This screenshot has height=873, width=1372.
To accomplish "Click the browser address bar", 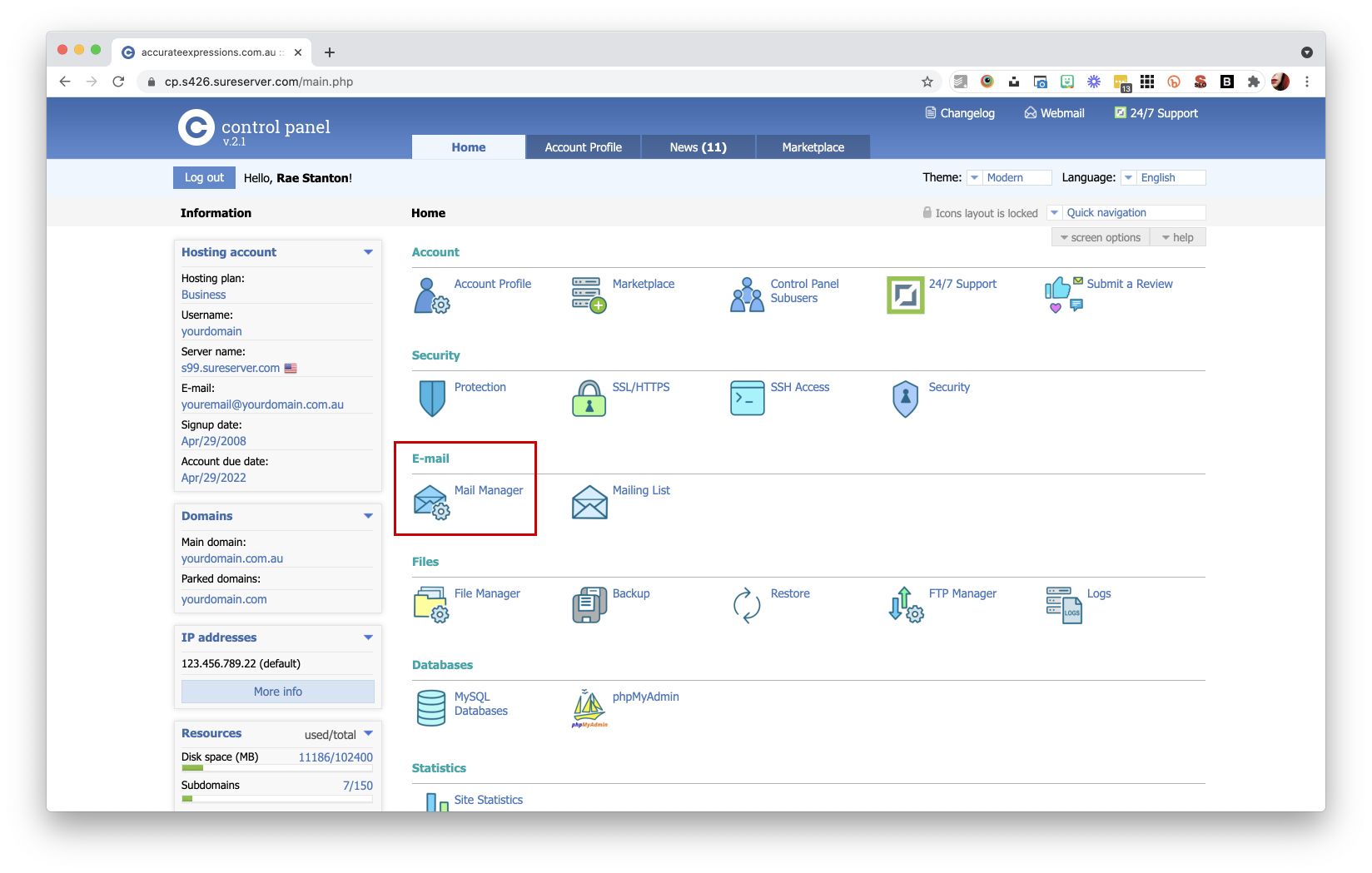I will point(533,82).
